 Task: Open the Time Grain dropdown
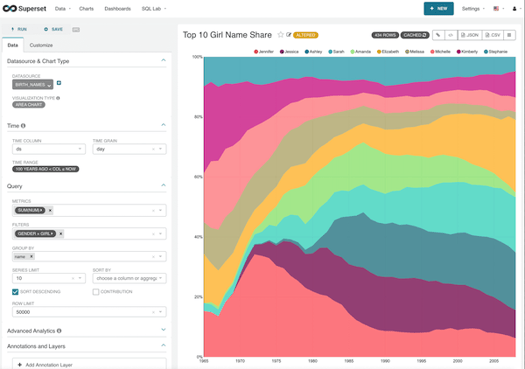[129, 149]
